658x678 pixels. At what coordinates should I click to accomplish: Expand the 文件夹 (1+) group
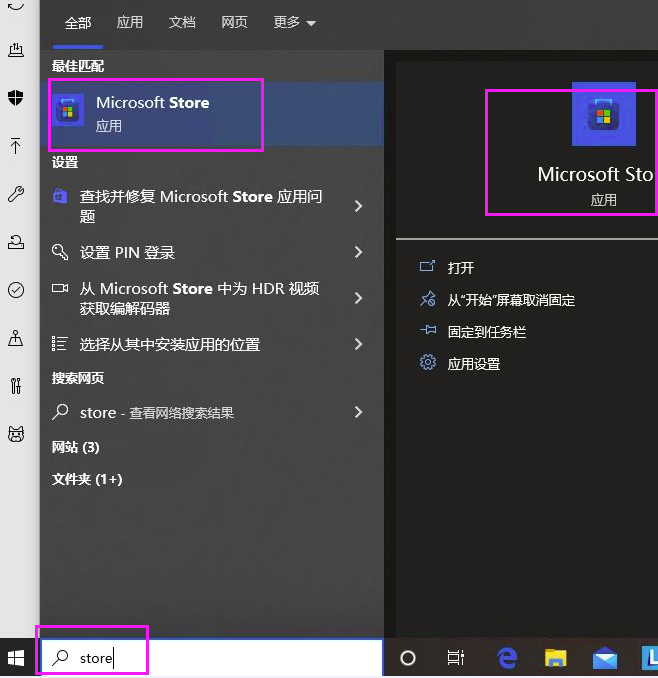(x=87, y=479)
